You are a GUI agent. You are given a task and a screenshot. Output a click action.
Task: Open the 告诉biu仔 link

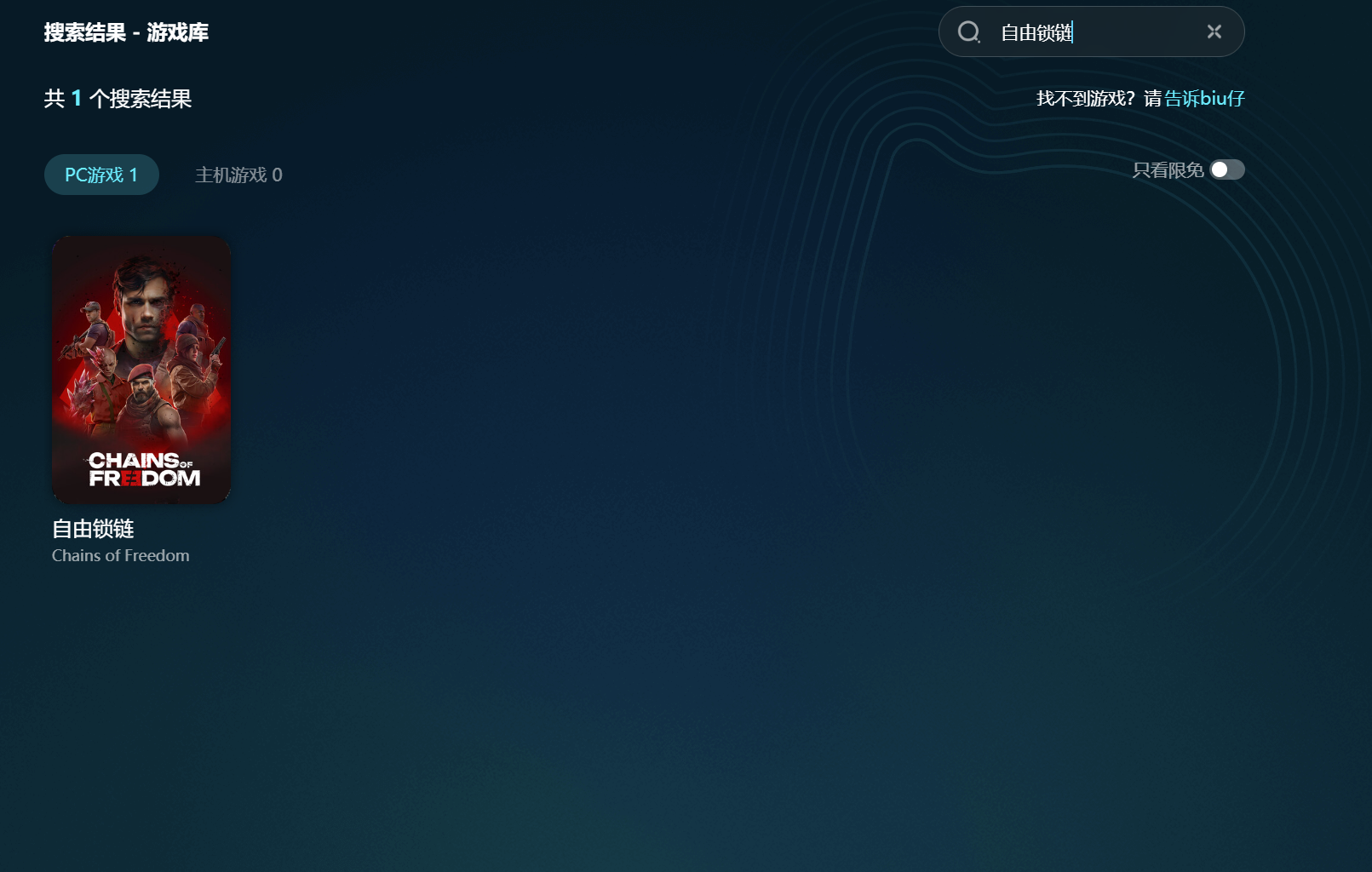[x=1204, y=99]
